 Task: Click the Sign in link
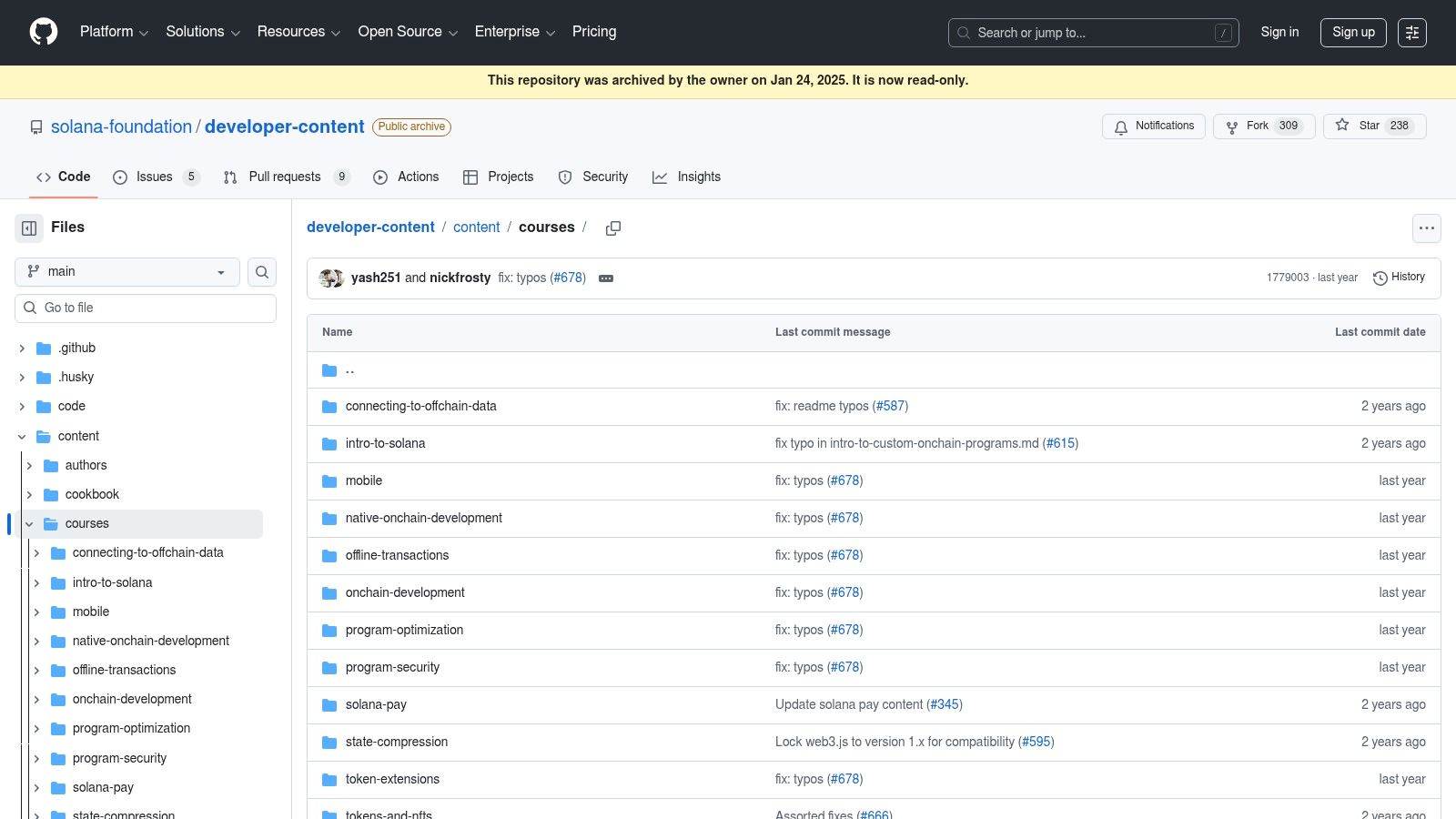click(1279, 33)
